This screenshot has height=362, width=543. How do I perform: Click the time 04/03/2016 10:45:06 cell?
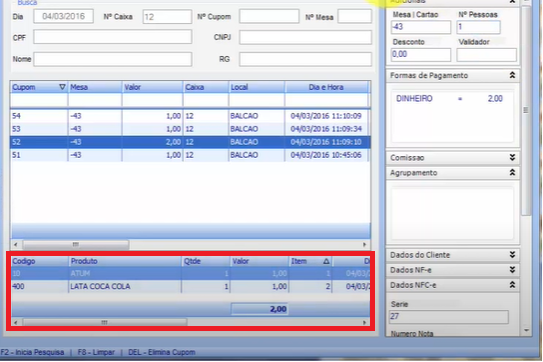[326, 155]
